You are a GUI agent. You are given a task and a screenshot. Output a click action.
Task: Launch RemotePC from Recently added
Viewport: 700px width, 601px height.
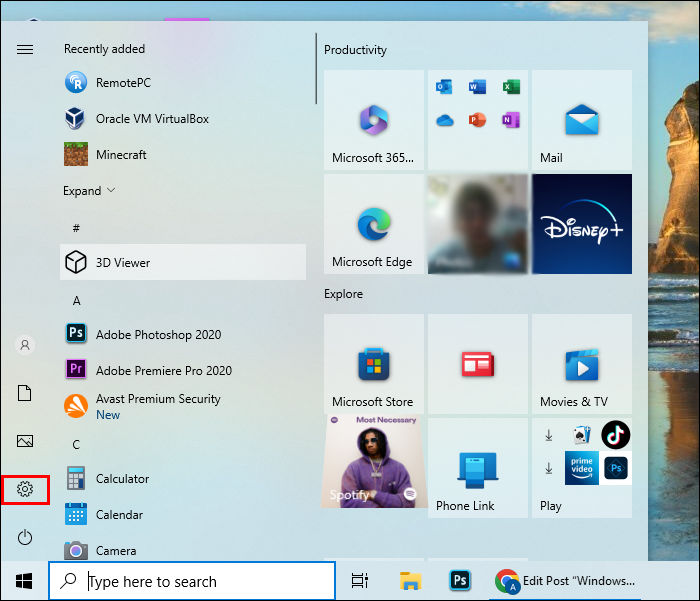(x=183, y=83)
